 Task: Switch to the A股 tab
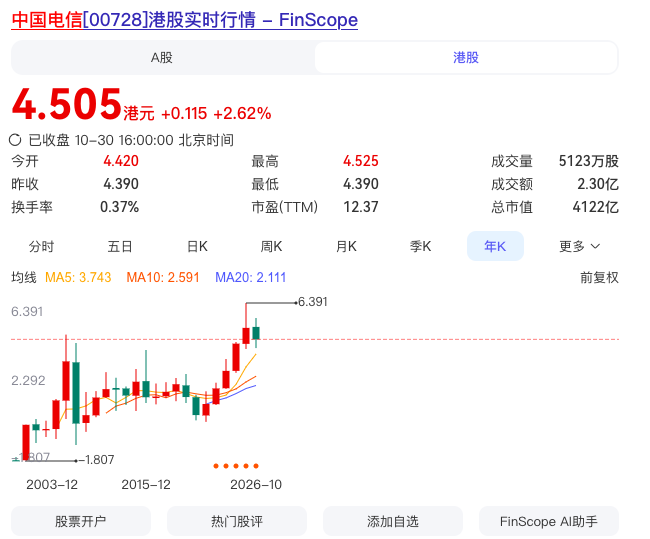(162, 58)
